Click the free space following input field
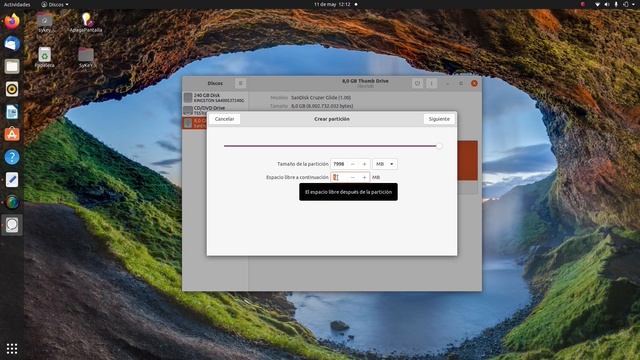 (x=339, y=177)
